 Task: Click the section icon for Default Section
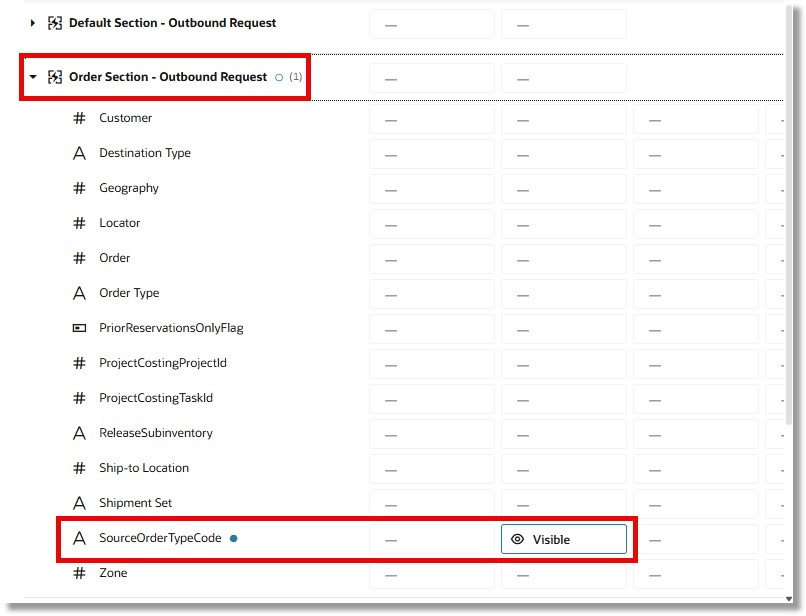(54, 23)
